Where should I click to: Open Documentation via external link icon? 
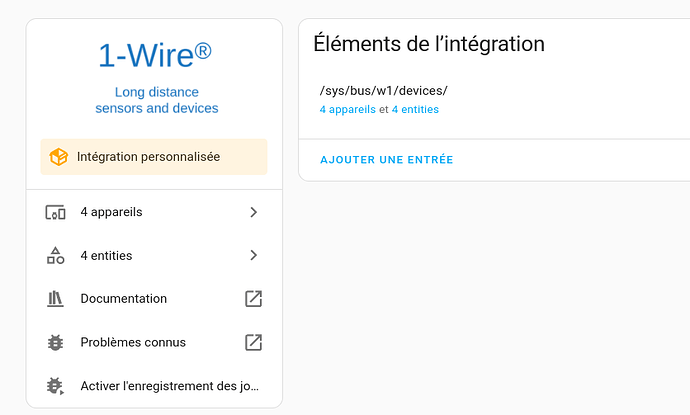(x=253, y=299)
